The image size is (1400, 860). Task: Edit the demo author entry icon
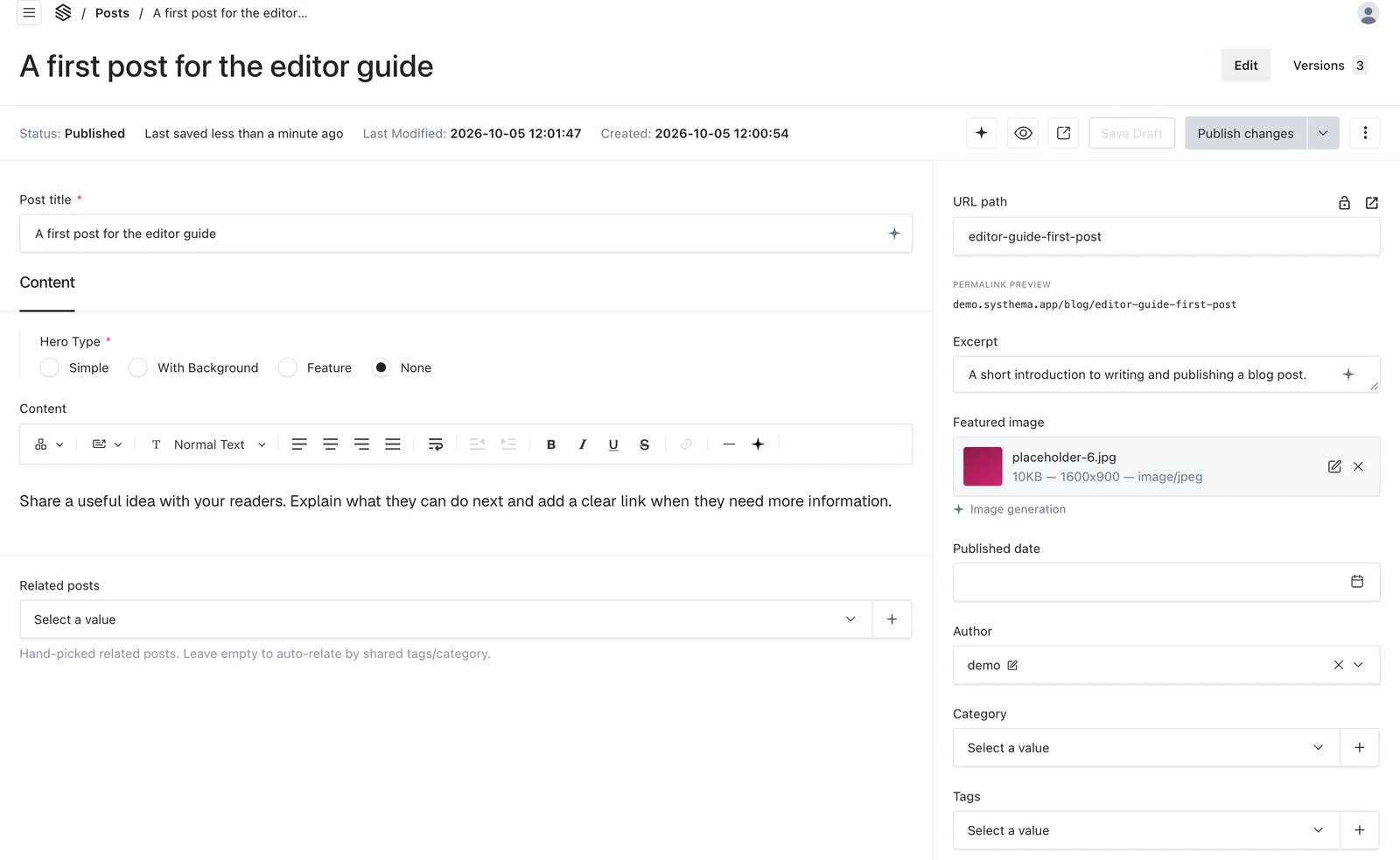(1012, 666)
